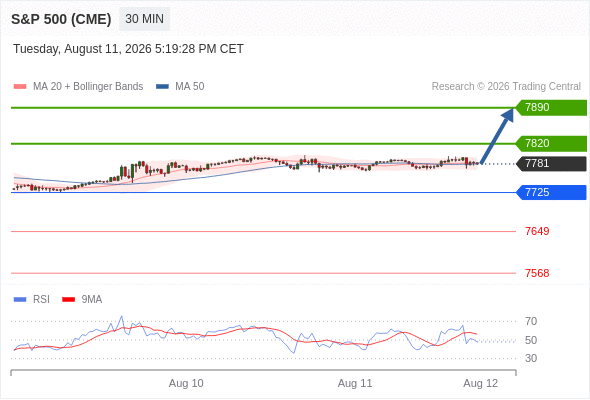Screen dimensions: 590x400
Task: Toggle the MA 20 + Bollinger Bands legend label
Action: [x=88, y=87]
